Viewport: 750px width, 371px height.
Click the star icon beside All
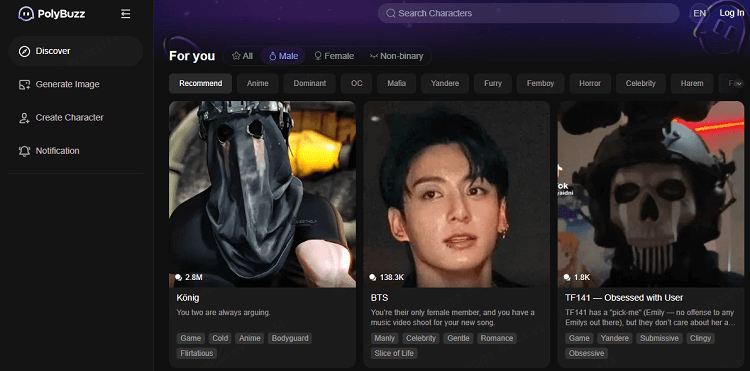pos(236,56)
